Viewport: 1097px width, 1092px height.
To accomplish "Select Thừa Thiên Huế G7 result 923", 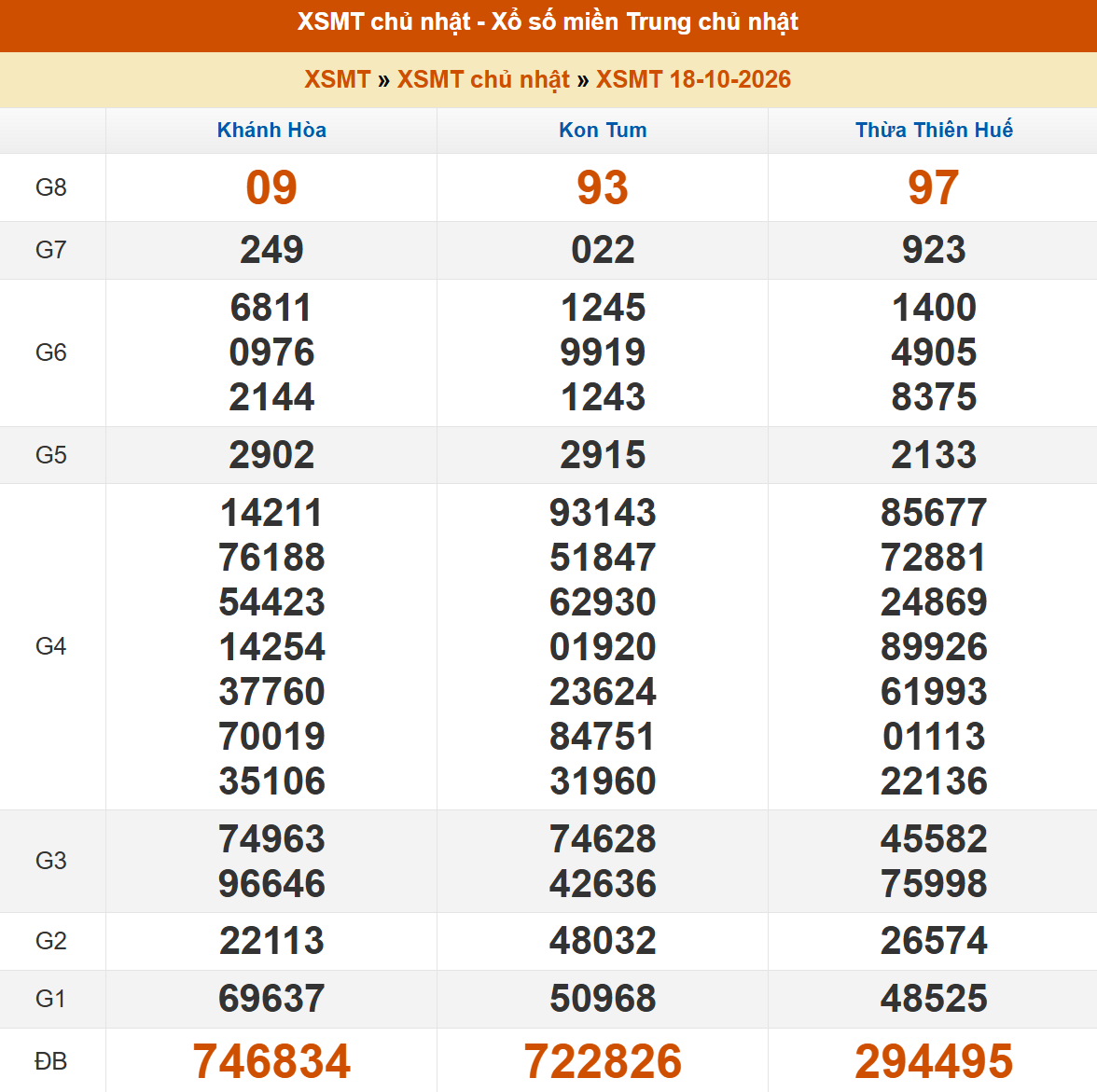I will tap(934, 250).
